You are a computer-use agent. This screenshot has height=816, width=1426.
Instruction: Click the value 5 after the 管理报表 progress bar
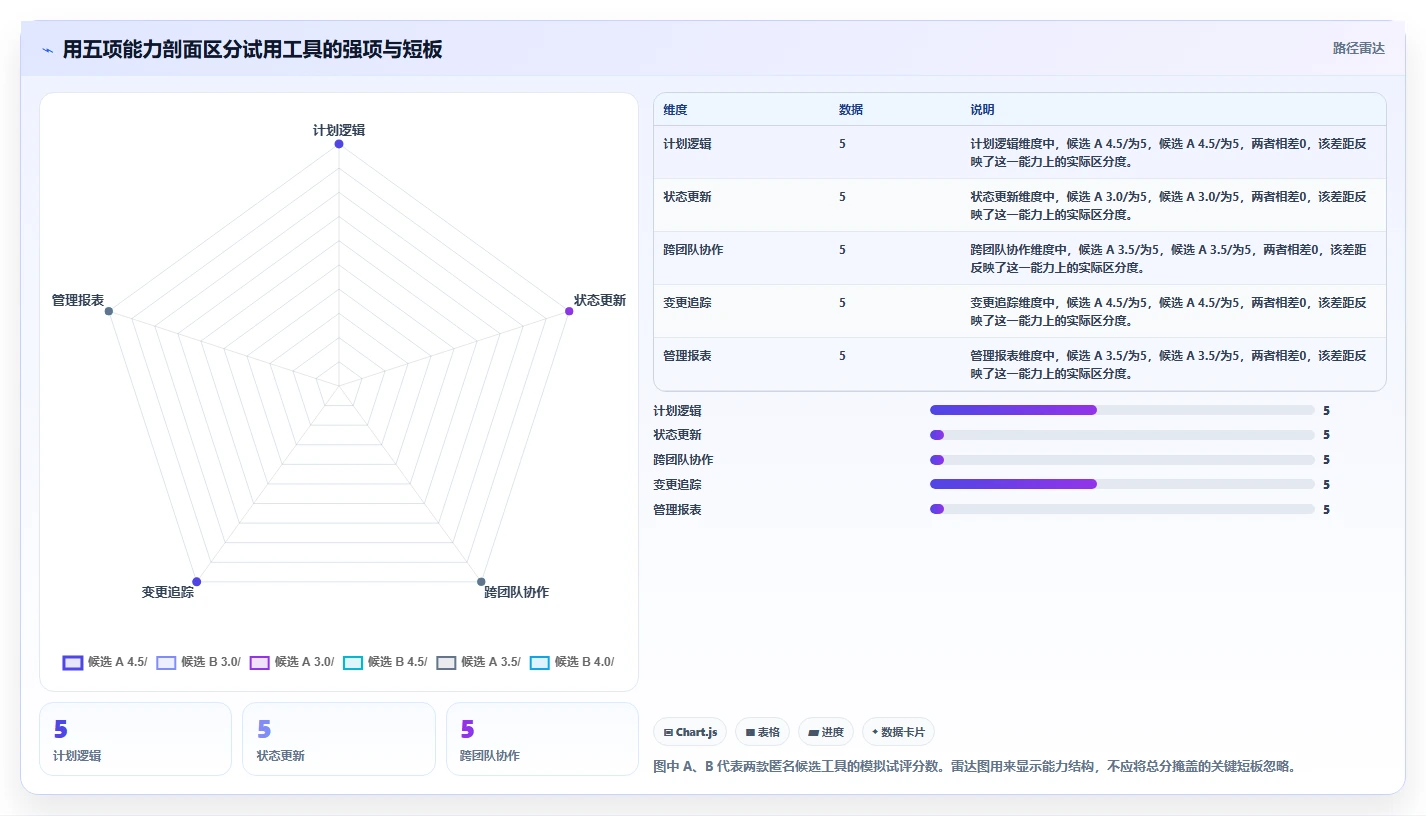1326,510
